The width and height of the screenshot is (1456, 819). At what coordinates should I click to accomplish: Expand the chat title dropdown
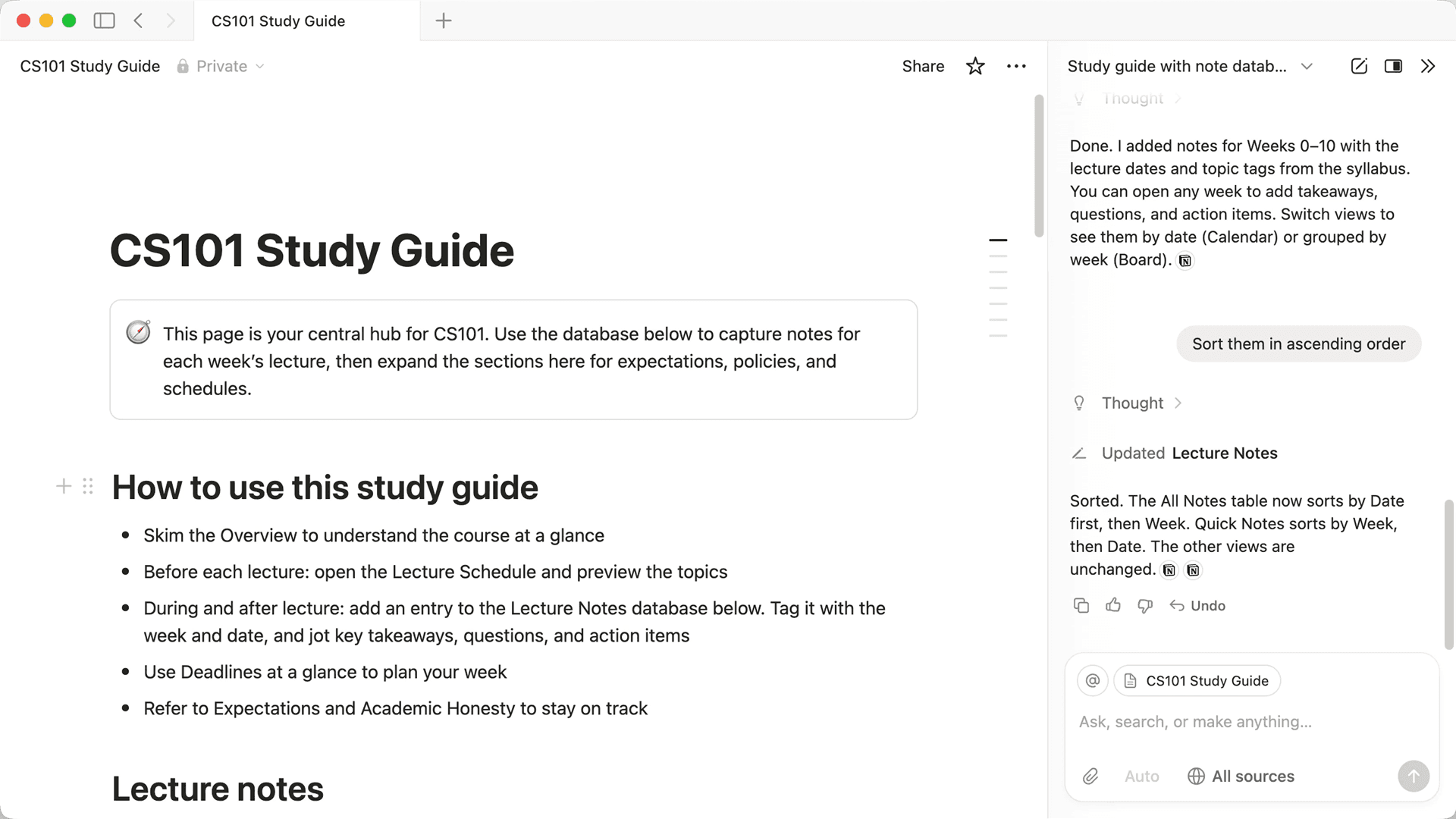point(1307,66)
